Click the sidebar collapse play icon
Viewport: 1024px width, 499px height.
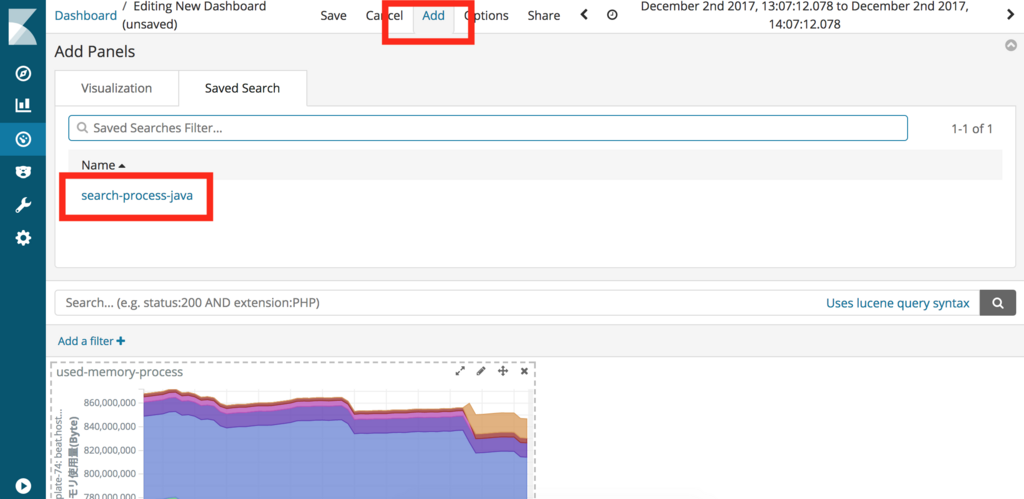(23, 486)
